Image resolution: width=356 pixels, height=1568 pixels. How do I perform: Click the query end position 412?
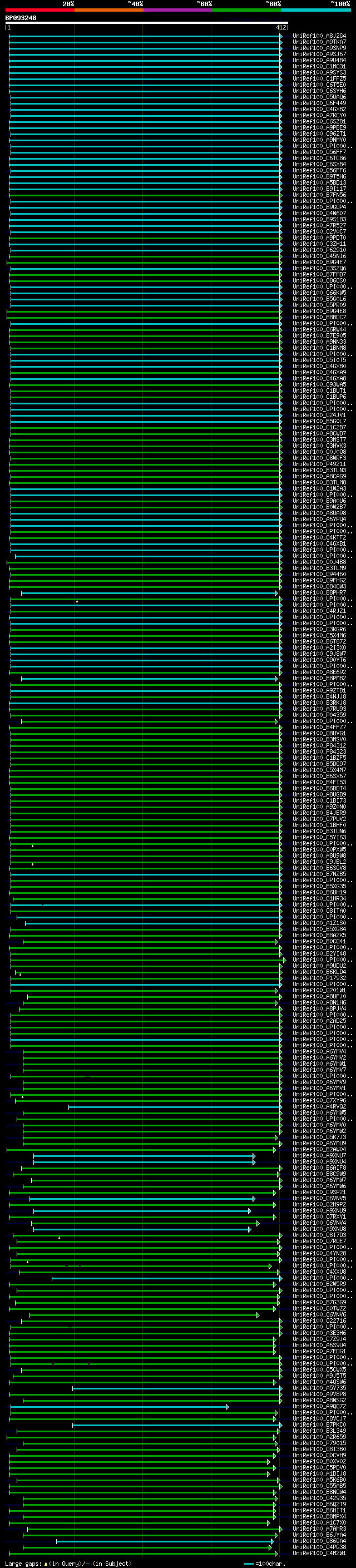tap(280, 27)
